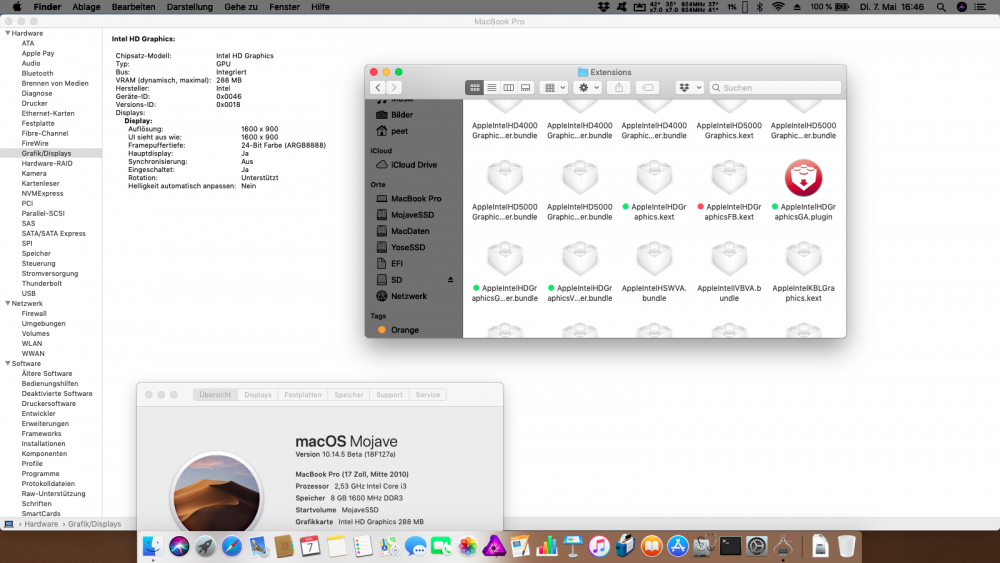Open iCloud Drive in Finder sidebar
1000x563 pixels.
point(414,165)
